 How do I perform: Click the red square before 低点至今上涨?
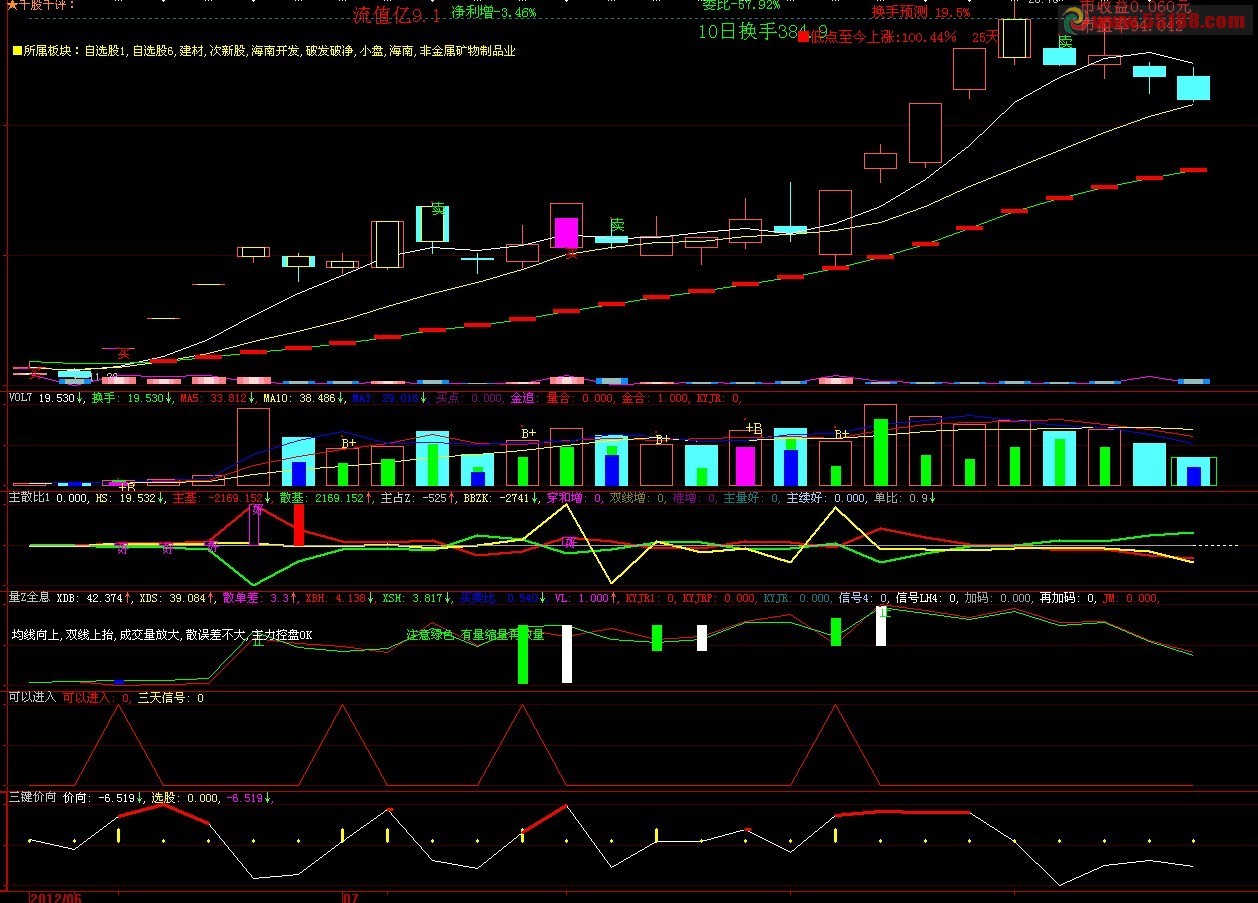coord(803,37)
